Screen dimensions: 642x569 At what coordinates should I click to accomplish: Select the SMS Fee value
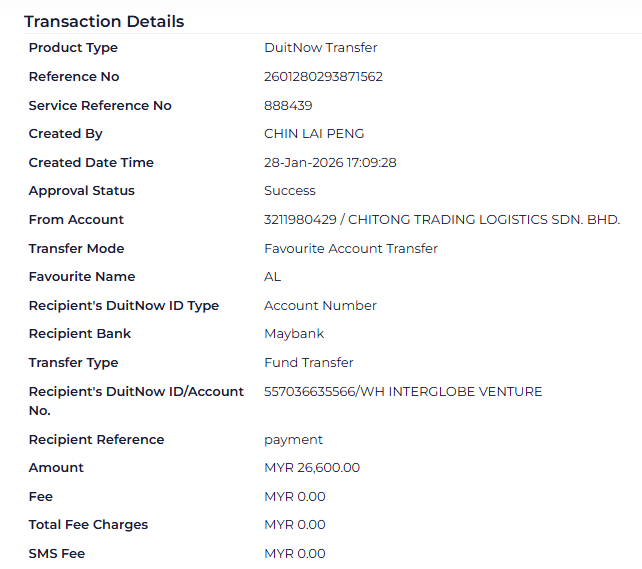pyautogui.click(x=294, y=554)
